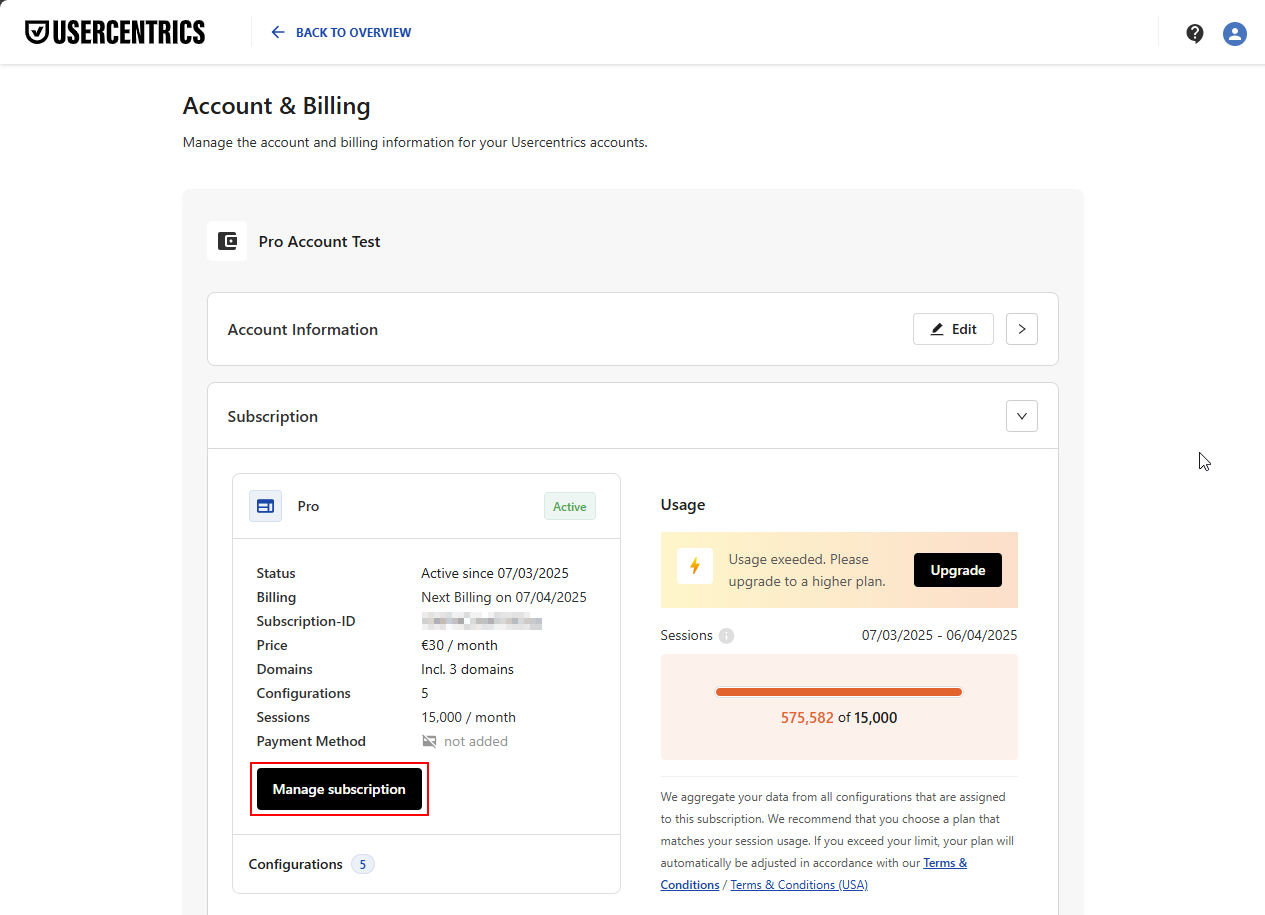The width and height of the screenshot is (1265, 915).
Task: Click the Usage exceeded warning message
Action: [807, 570]
